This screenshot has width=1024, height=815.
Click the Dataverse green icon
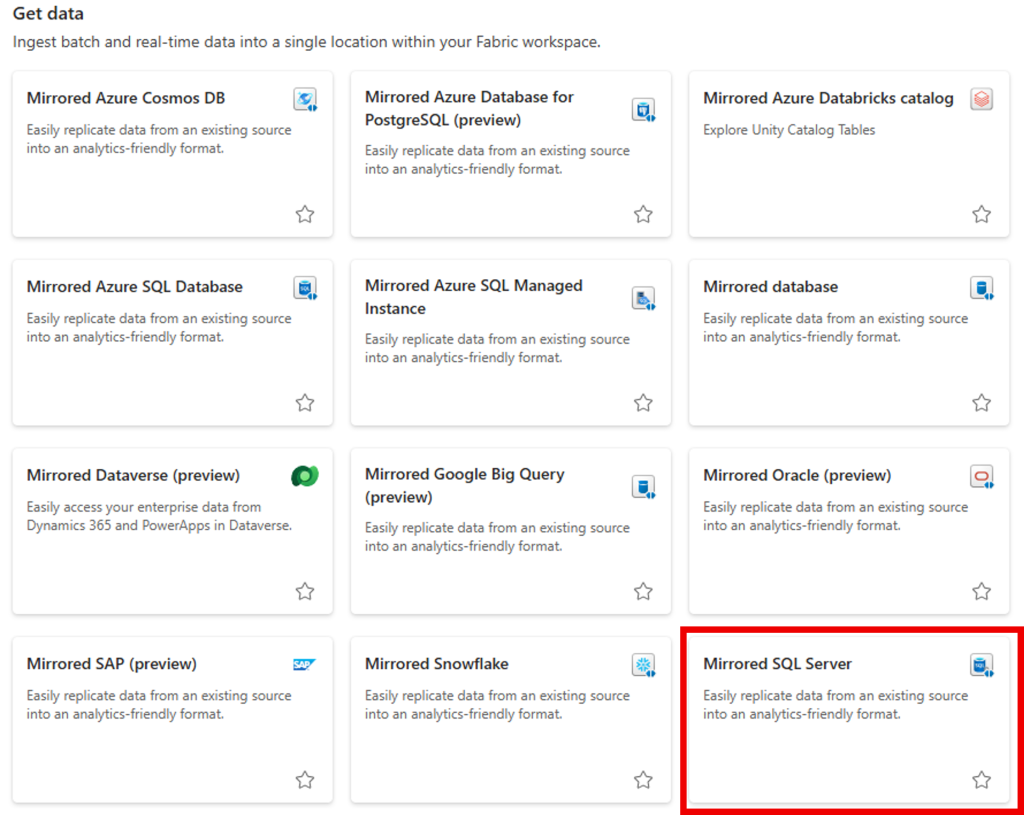[305, 476]
